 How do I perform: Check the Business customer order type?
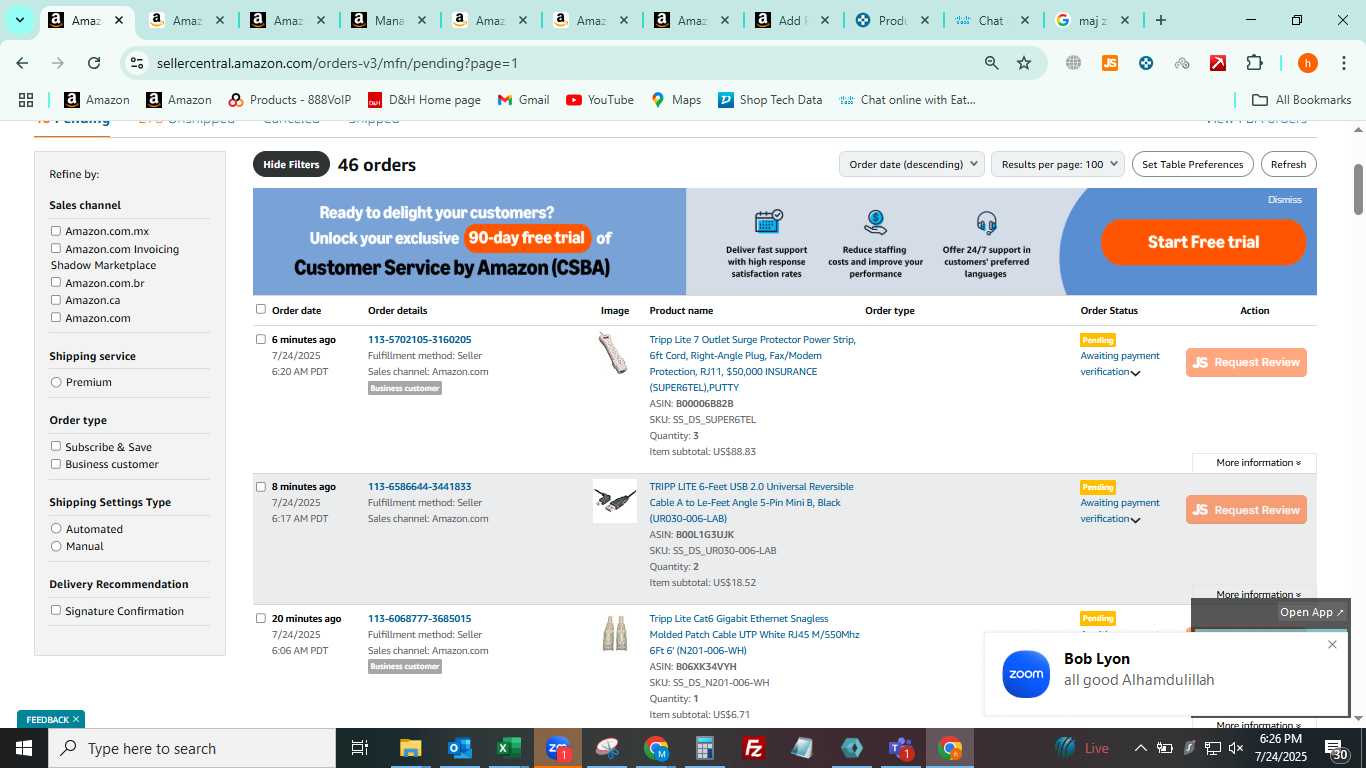[x=56, y=463]
